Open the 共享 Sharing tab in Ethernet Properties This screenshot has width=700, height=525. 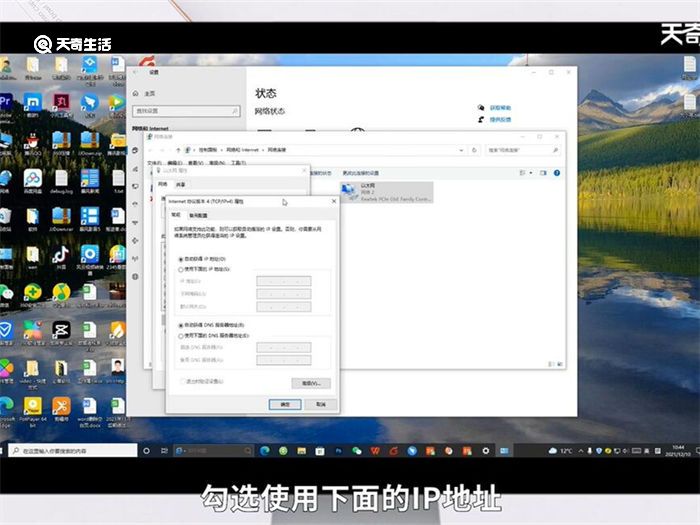[x=180, y=184]
